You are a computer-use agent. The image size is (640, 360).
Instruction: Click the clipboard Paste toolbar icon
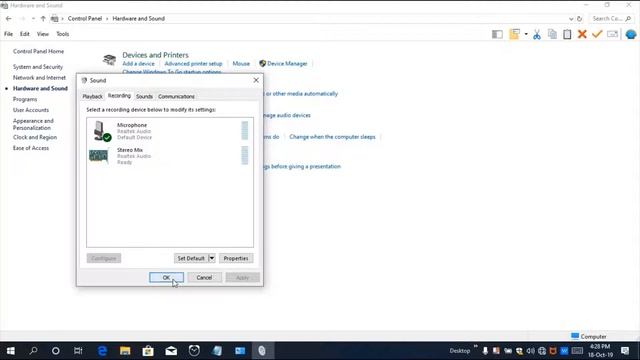(x=567, y=35)
